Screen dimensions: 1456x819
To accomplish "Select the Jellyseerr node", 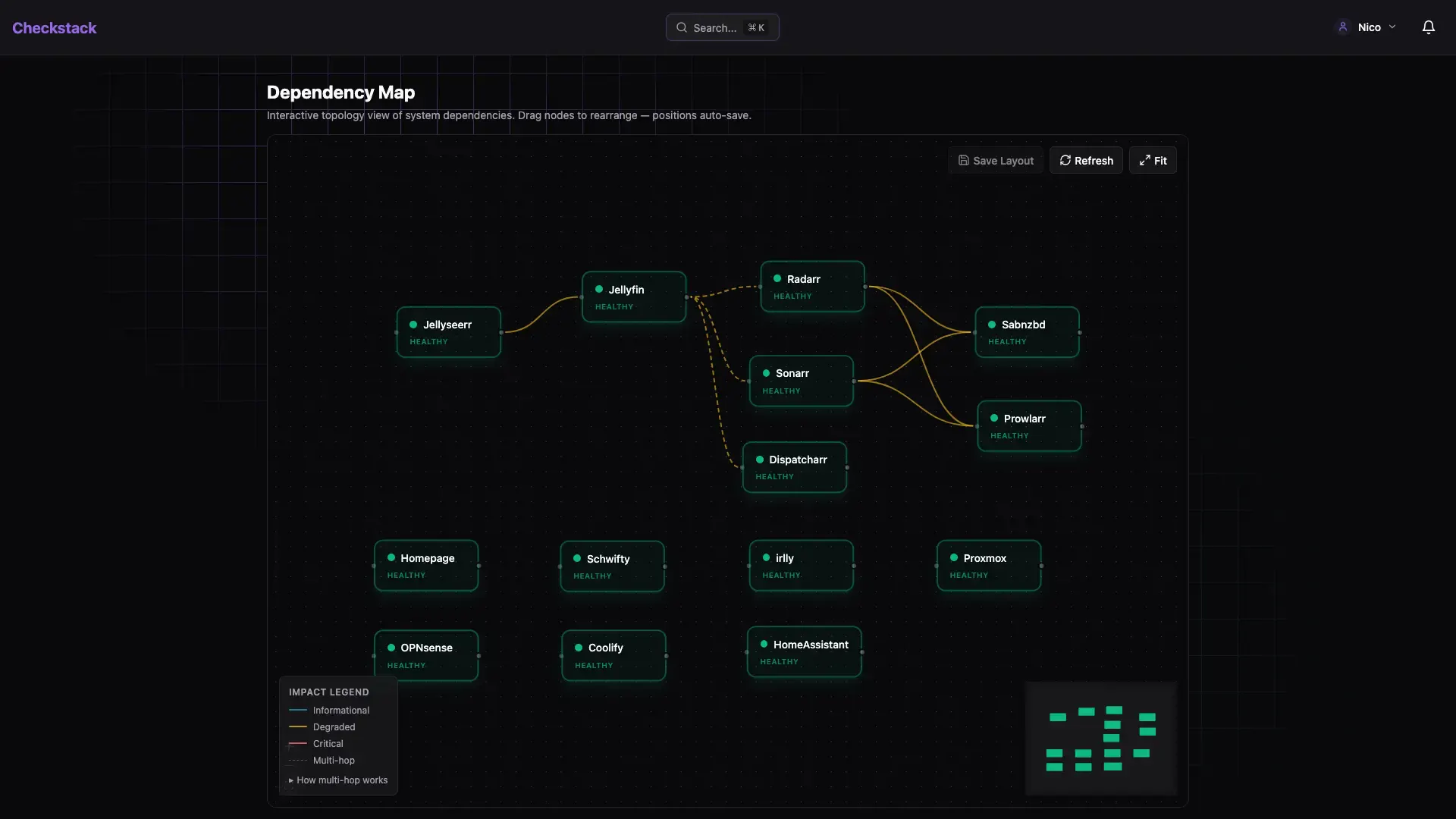I will pyautogui.click(x=448, y=332).
